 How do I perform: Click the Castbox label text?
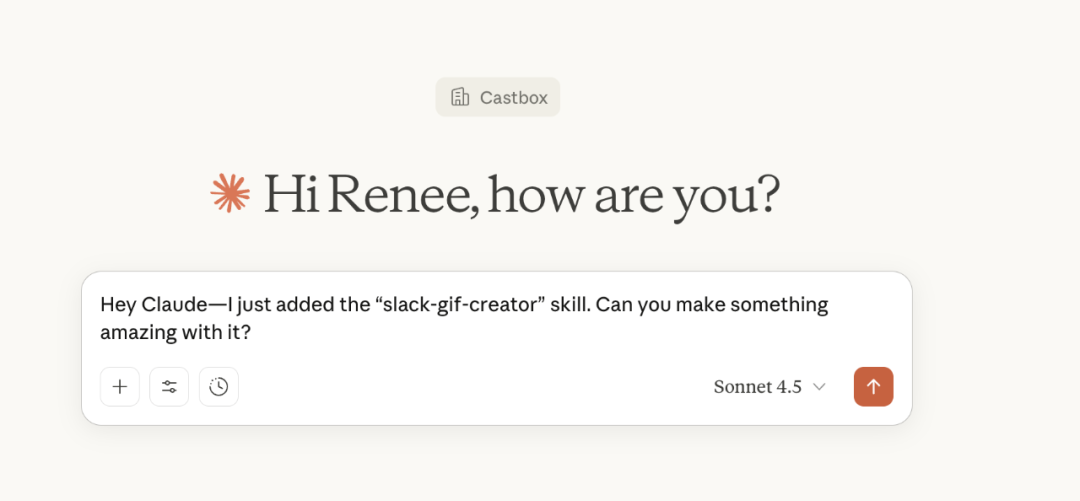(x=514, y=98)
